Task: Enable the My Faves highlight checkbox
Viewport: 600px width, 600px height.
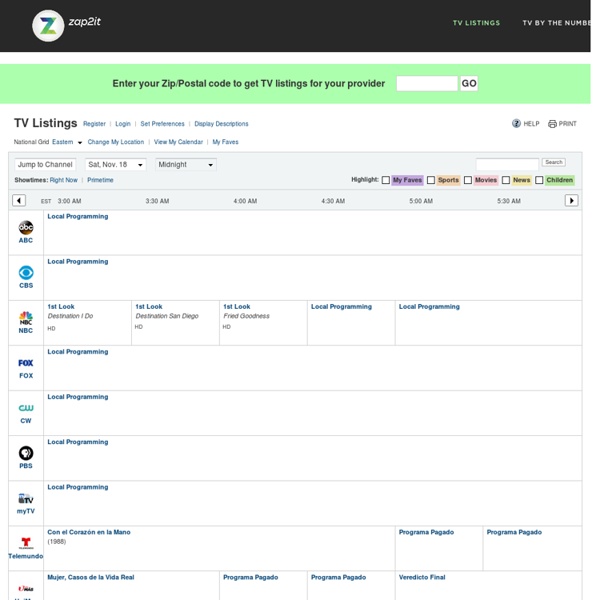Action: (386, 180)
